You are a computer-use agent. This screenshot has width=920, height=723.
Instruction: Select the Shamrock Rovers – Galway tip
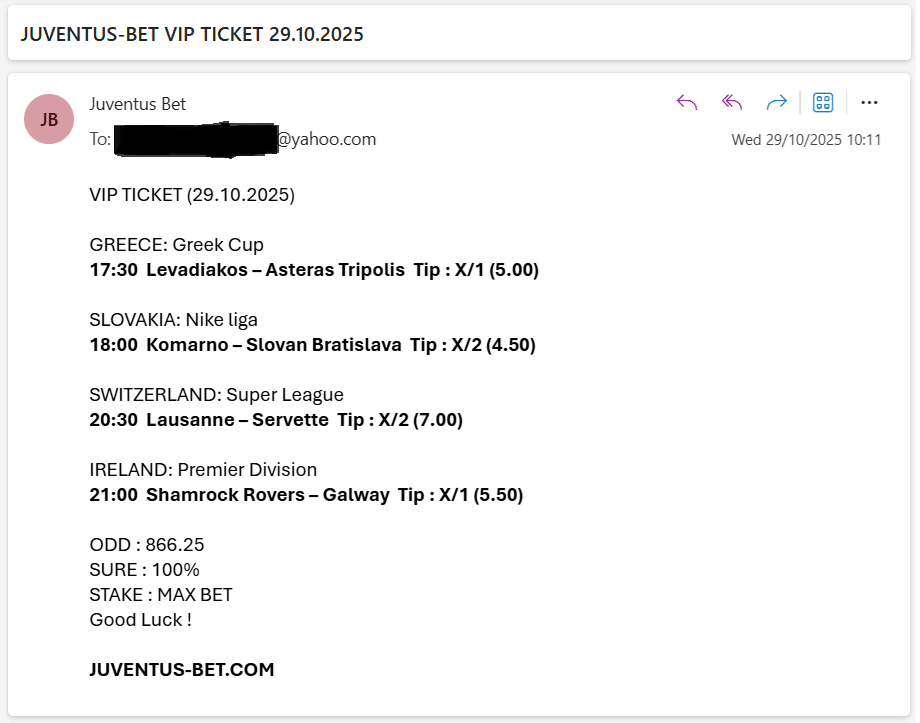tap(306, 495)
